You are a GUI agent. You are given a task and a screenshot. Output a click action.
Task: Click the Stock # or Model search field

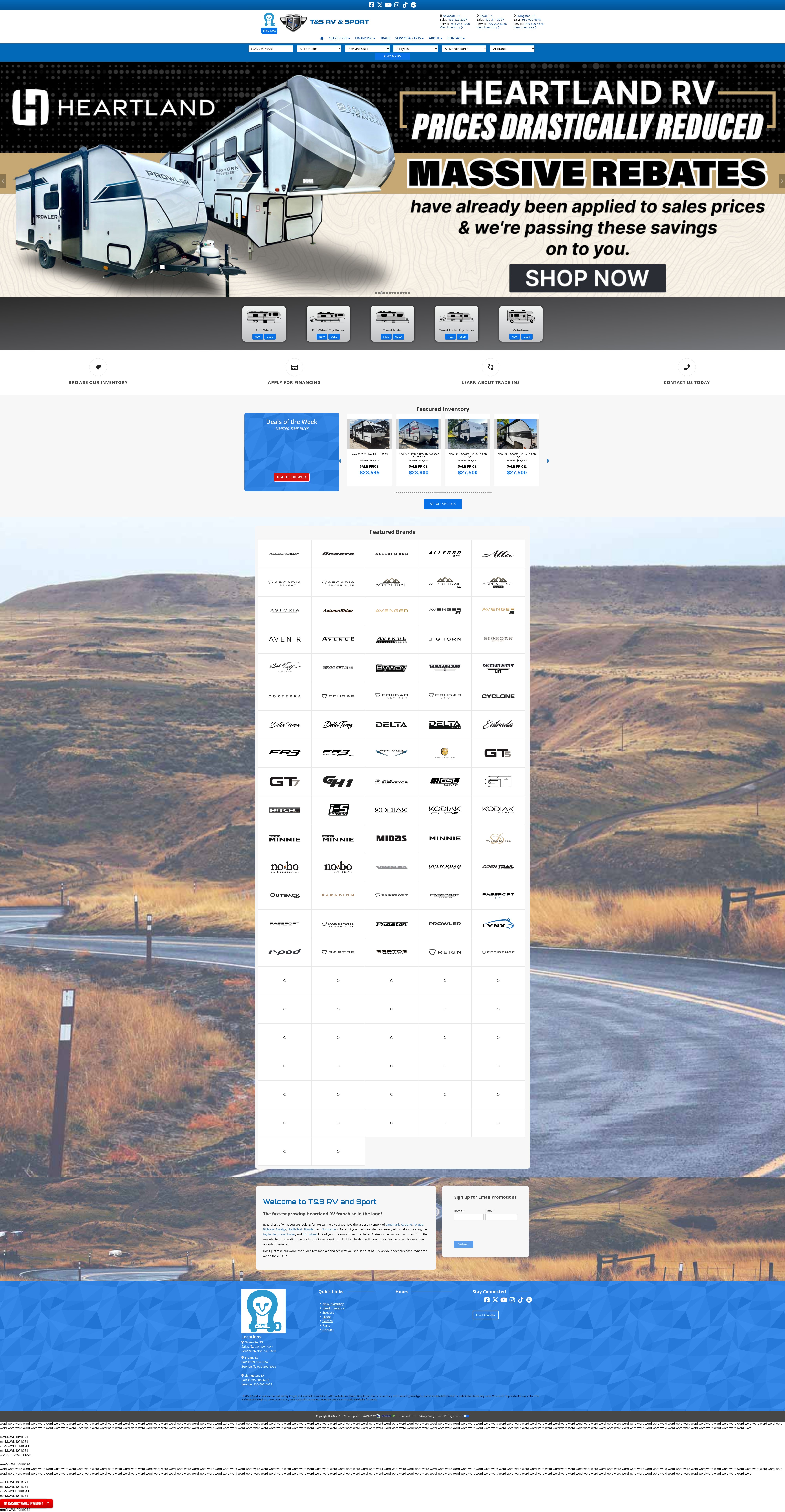point(271,49)
